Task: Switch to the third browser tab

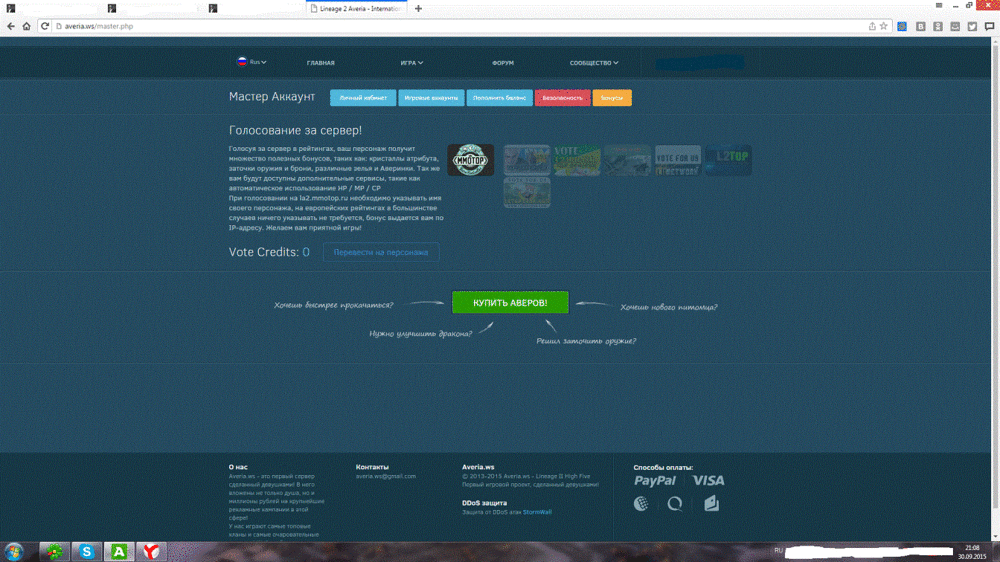Action: (254, 9)
